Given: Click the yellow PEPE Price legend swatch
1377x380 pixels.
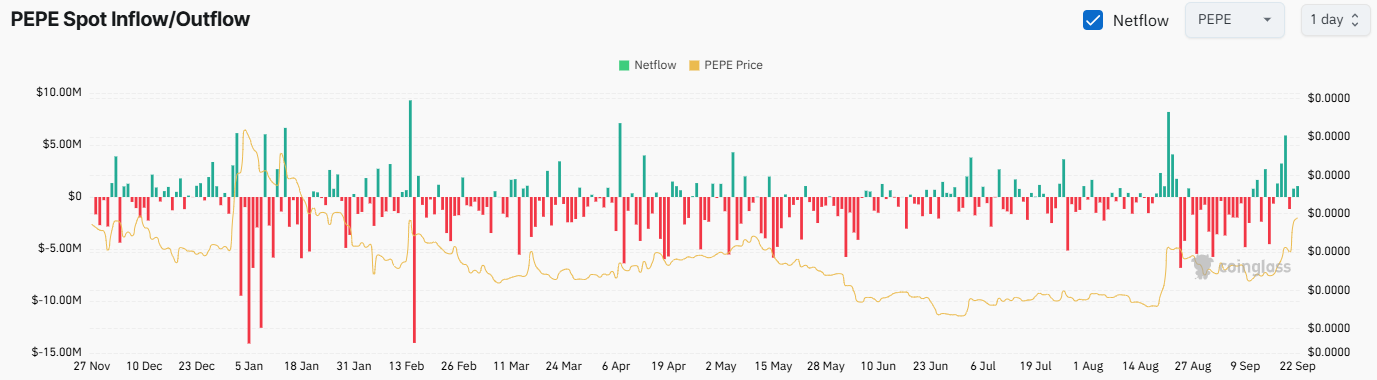Looking at the screenshot, I should coord(694,65).
